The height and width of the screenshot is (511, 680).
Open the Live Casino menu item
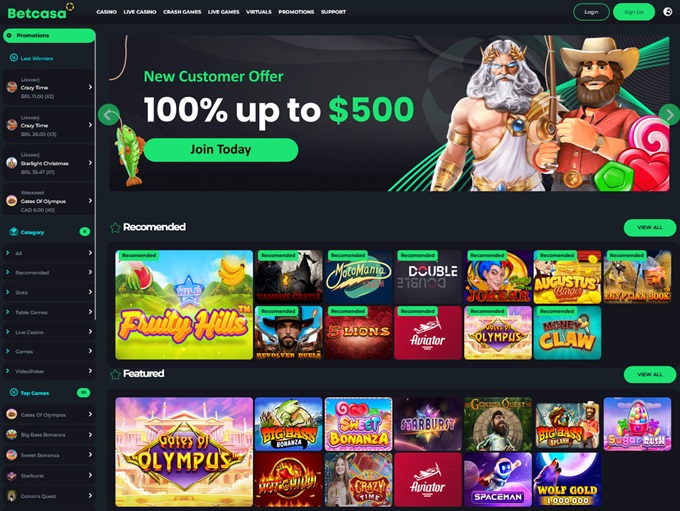tap(140, 12)
